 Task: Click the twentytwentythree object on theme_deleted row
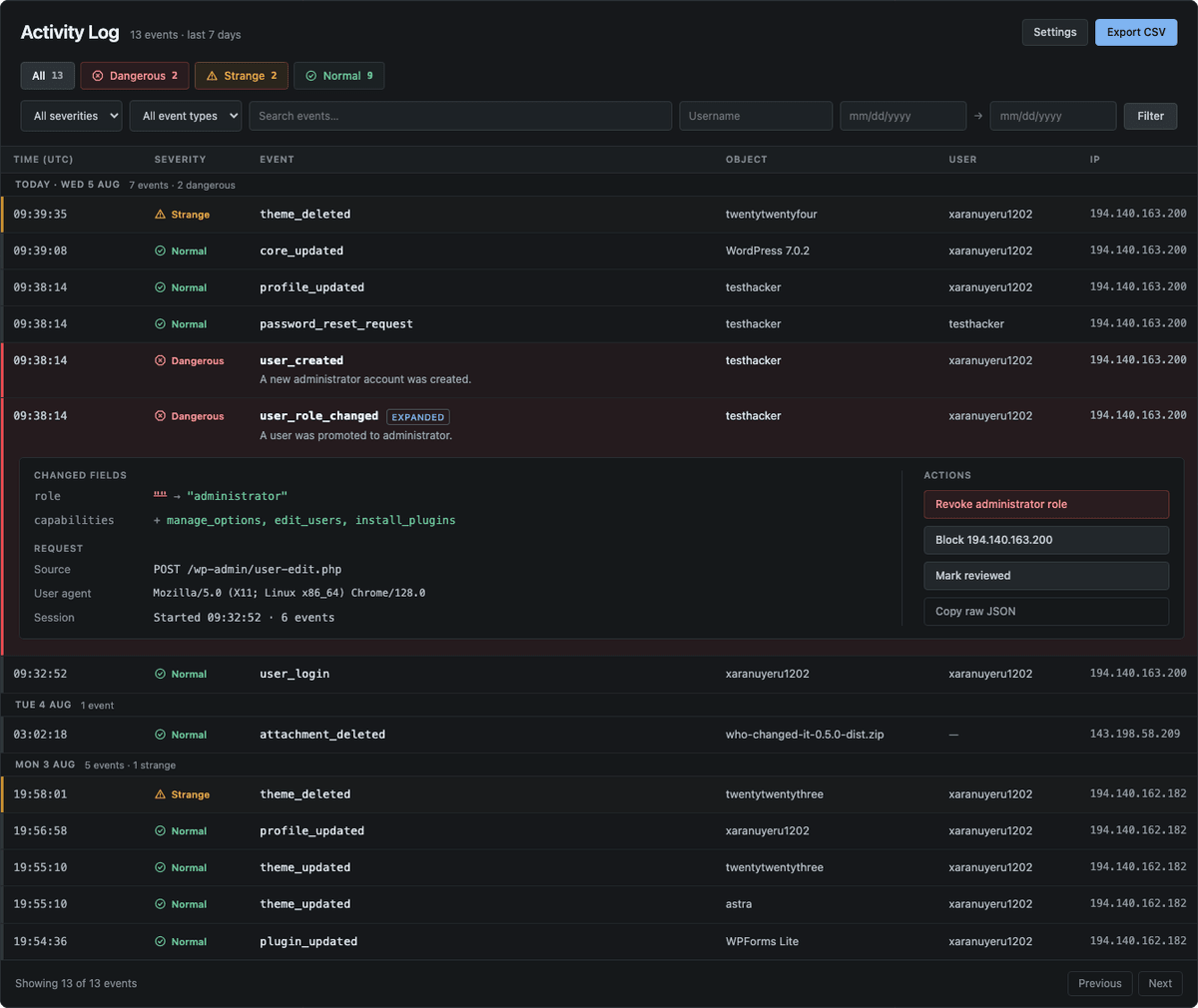pyautogui.click(x=775, y=794)
